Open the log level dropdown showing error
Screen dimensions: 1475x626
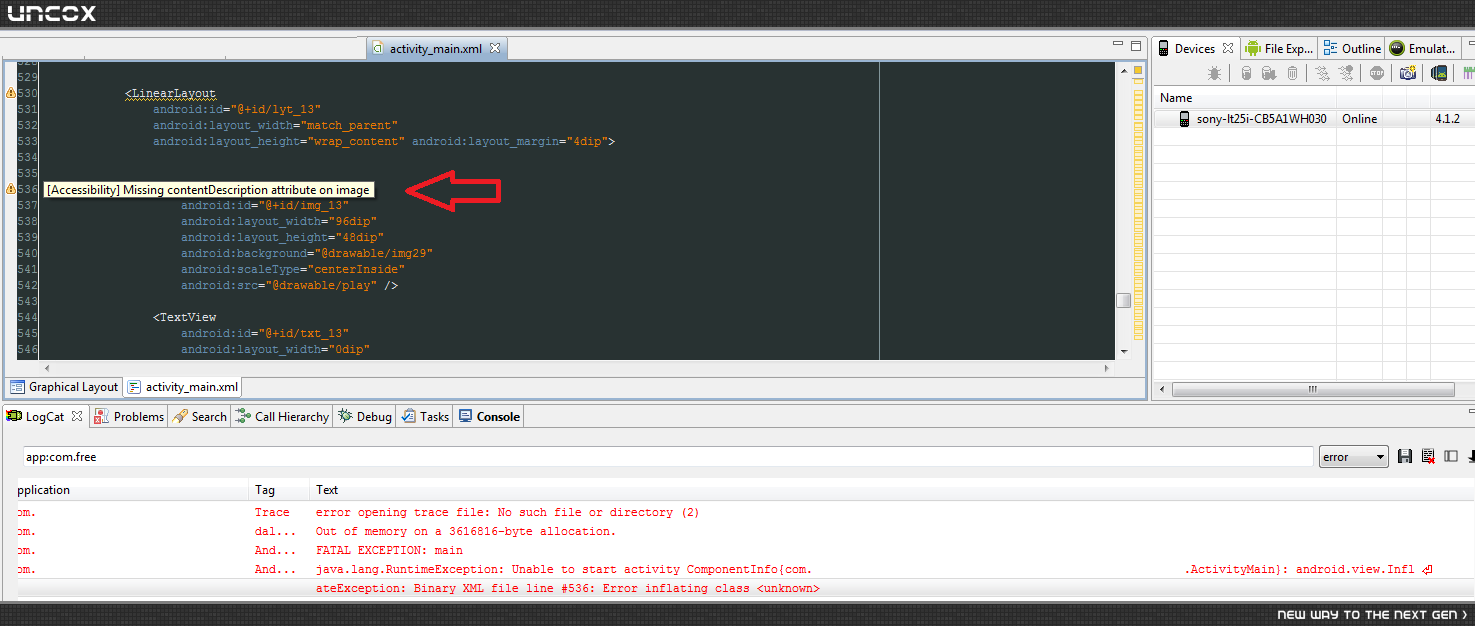tap(1353, 457)
